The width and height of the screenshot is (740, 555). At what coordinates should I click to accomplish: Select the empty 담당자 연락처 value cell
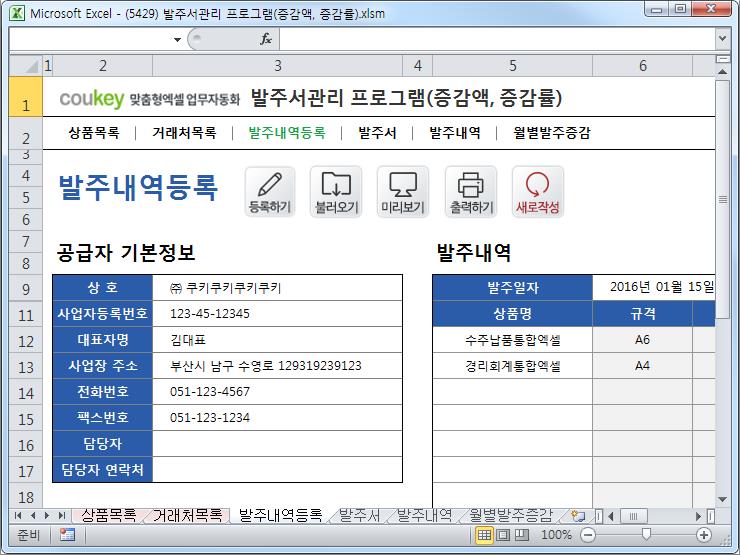pyautogui.click(x=278, y=470)
